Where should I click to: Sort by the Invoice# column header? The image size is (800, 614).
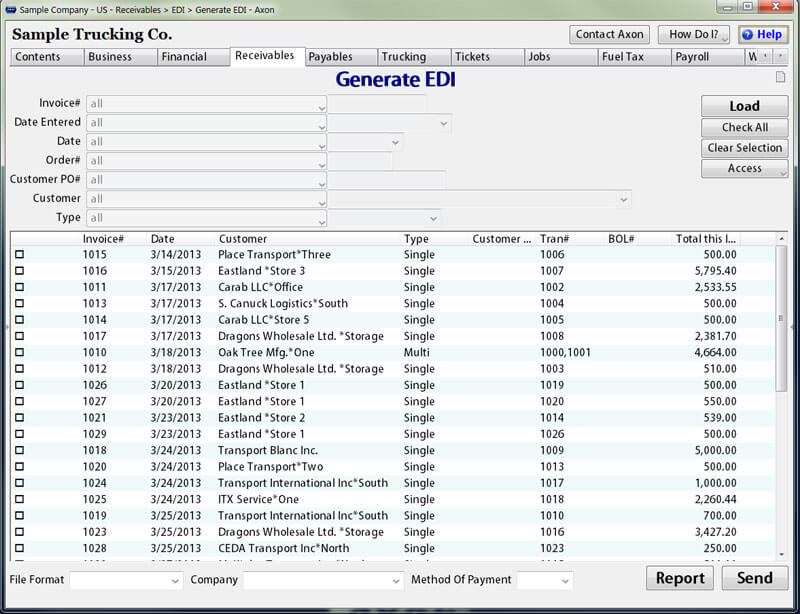tap(103, 239)
